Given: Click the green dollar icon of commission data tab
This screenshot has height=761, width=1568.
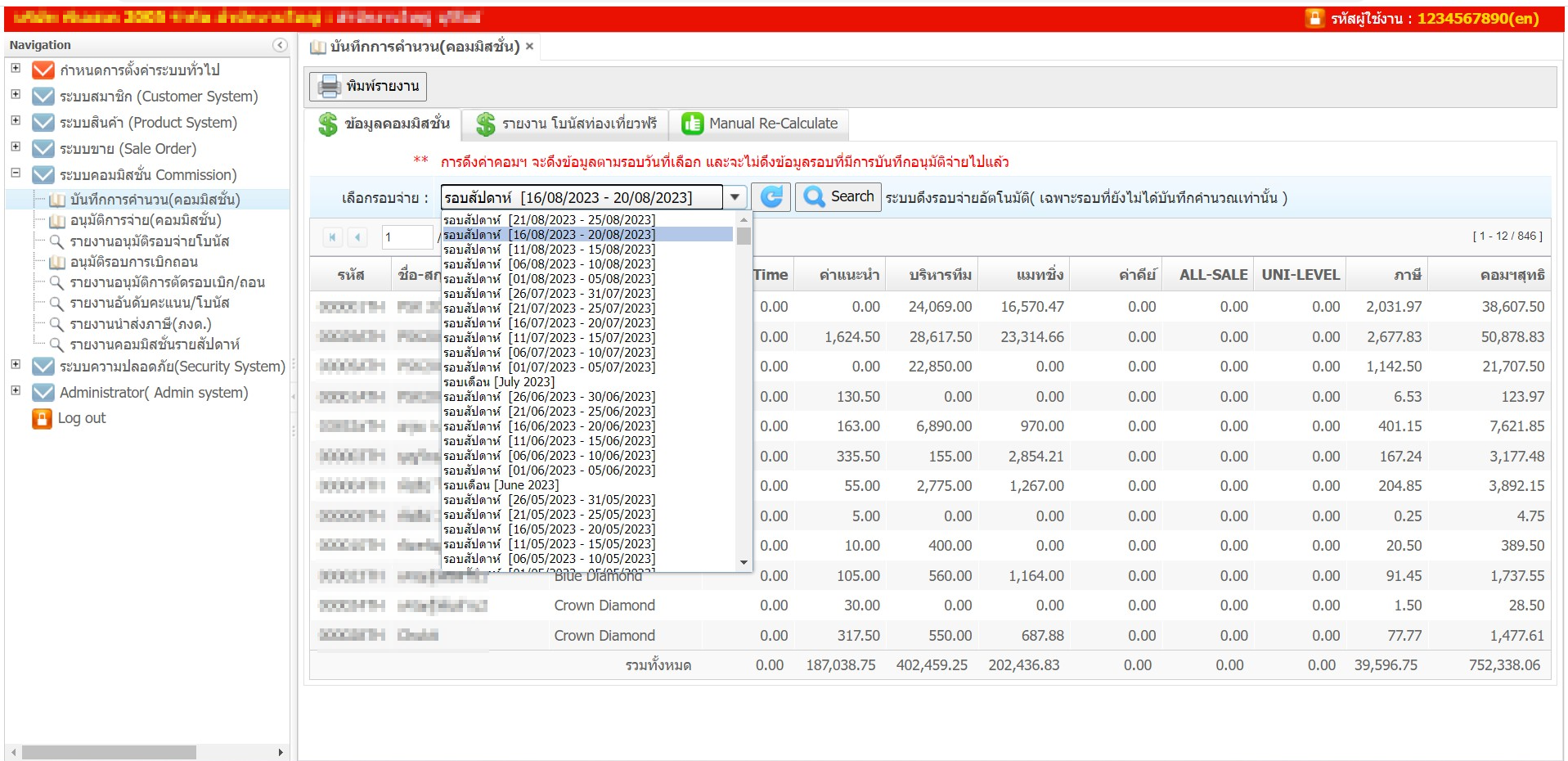Looking at the screenshot, I should click(x=328, y=124).
